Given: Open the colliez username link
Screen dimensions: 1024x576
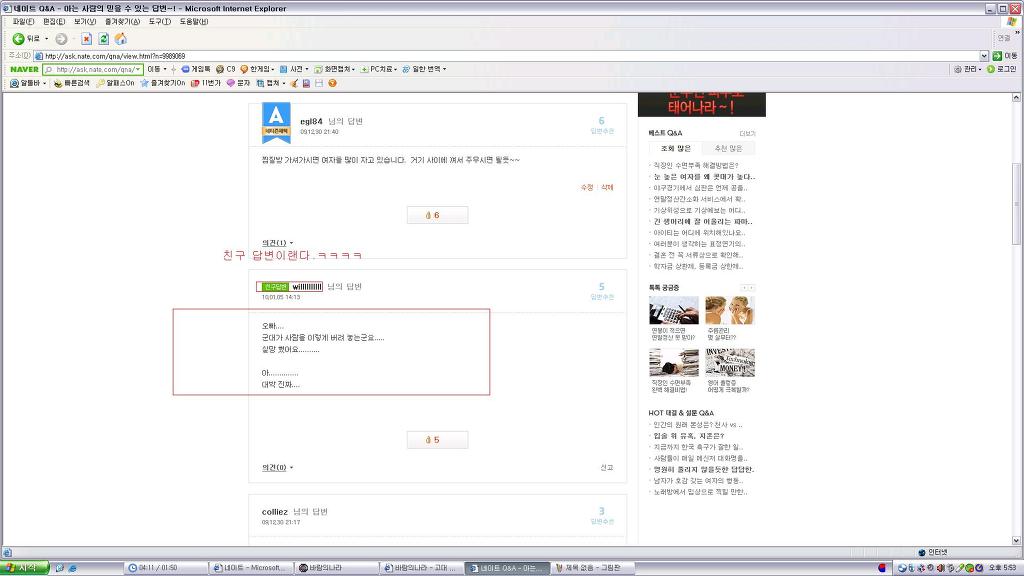Looking at the screenshot, I should pyautogui.click(x=275, y=512).
